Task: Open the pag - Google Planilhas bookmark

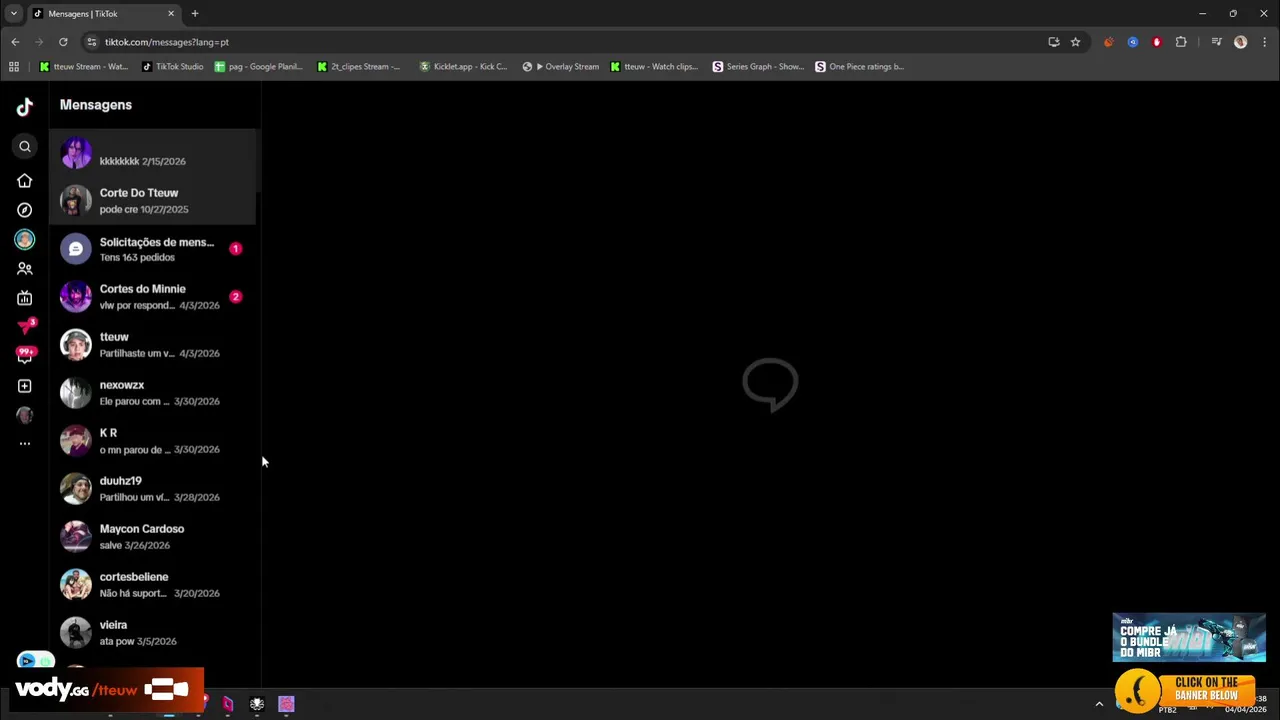Action: coord(258,67)
